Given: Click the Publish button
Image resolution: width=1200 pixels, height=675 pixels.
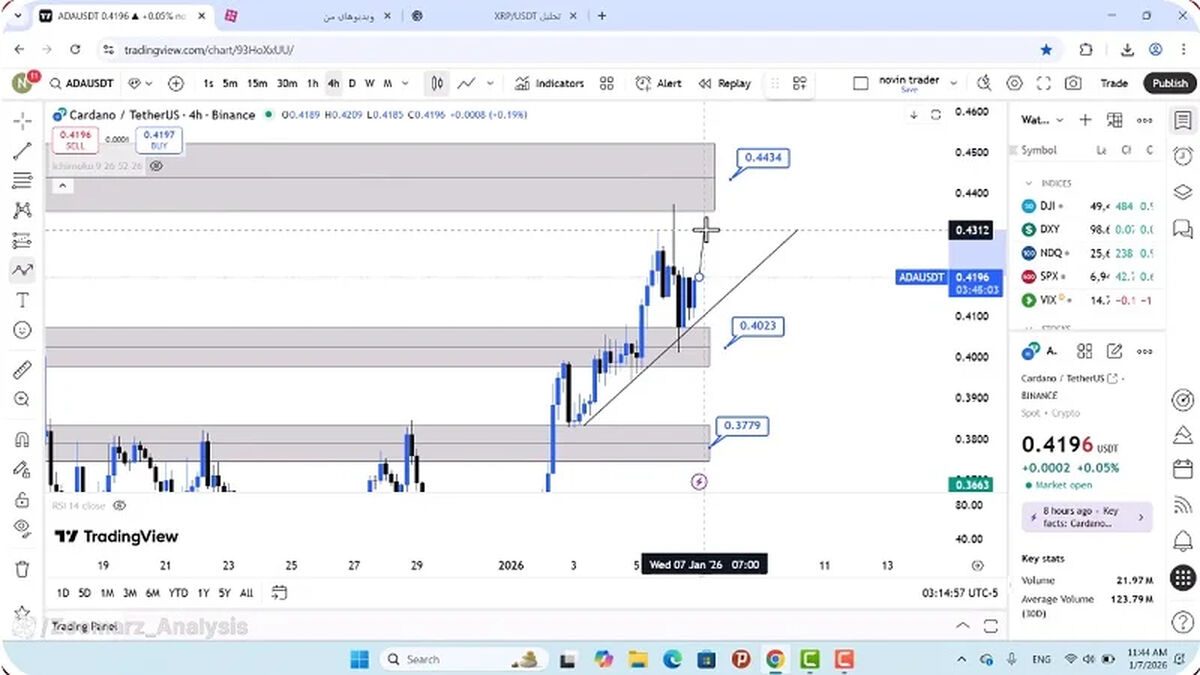Looking at the screenshot, I should (1169, 83).
